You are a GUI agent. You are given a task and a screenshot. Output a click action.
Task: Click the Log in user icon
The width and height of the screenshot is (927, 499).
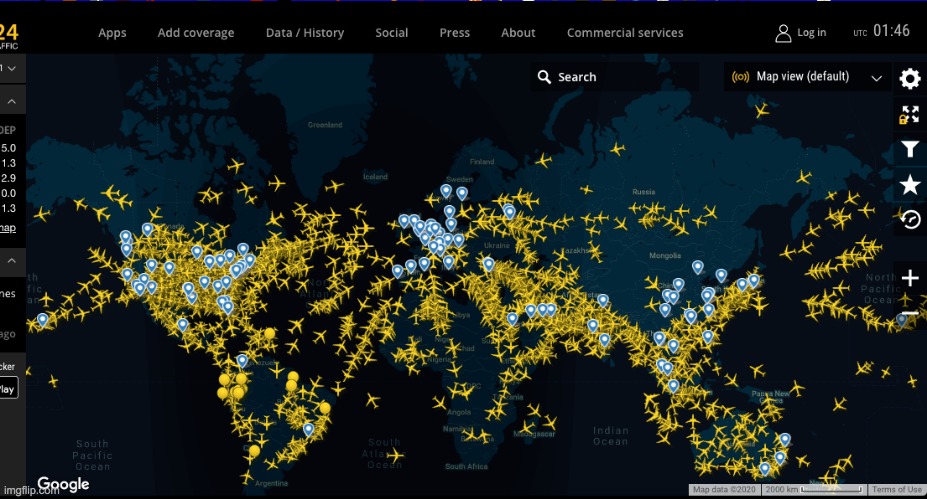(x=783, y=33)
